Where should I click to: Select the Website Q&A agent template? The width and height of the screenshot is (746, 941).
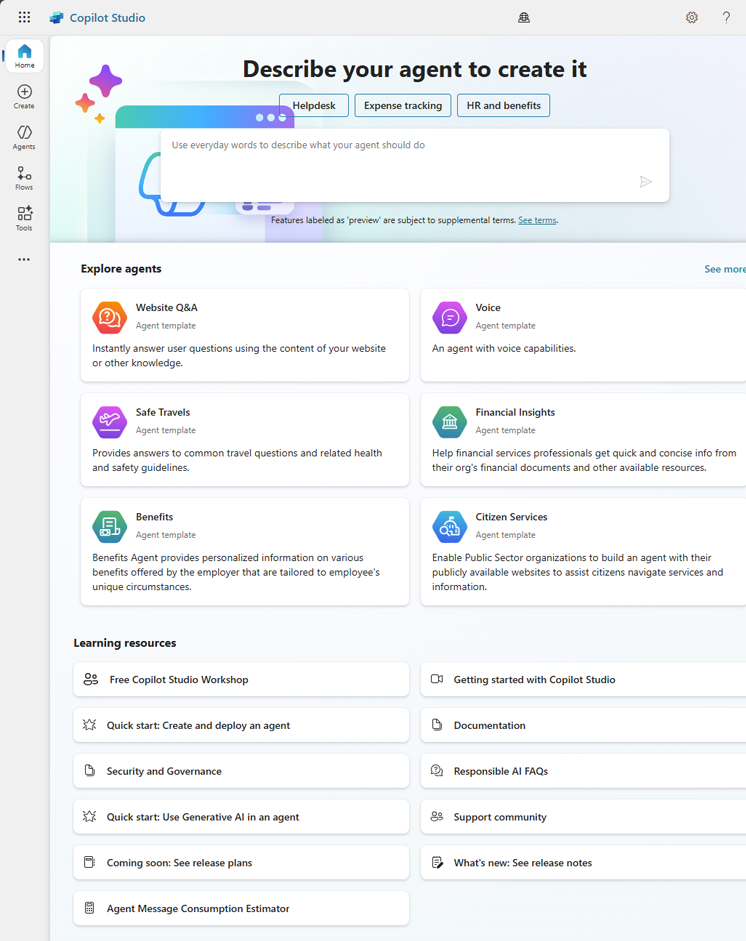pos(245,335)
